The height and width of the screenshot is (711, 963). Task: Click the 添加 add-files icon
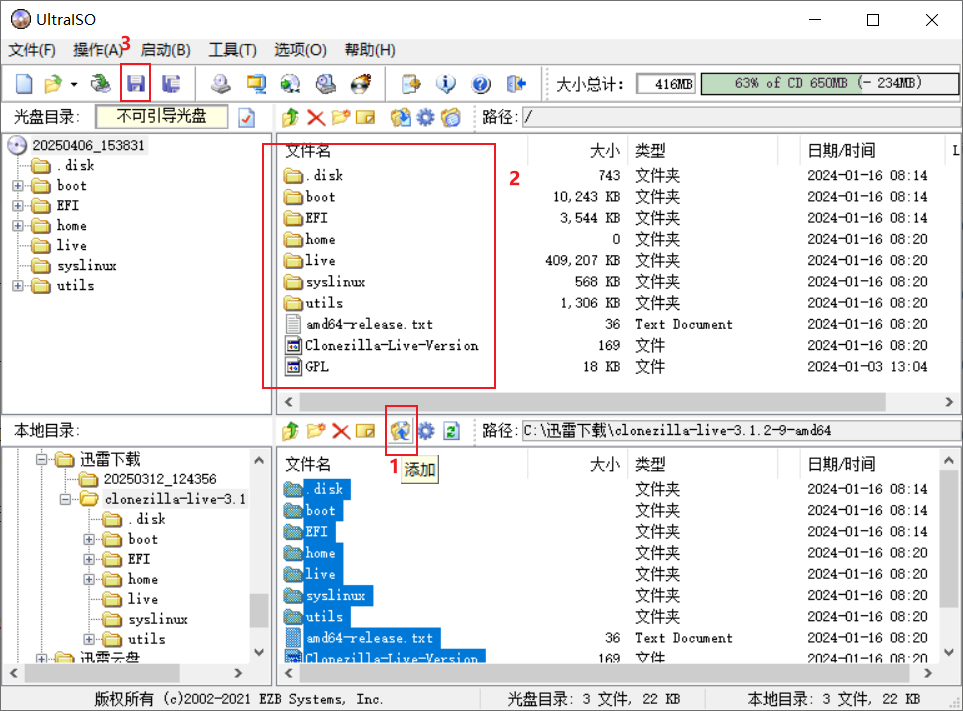[x=400, y=431]
